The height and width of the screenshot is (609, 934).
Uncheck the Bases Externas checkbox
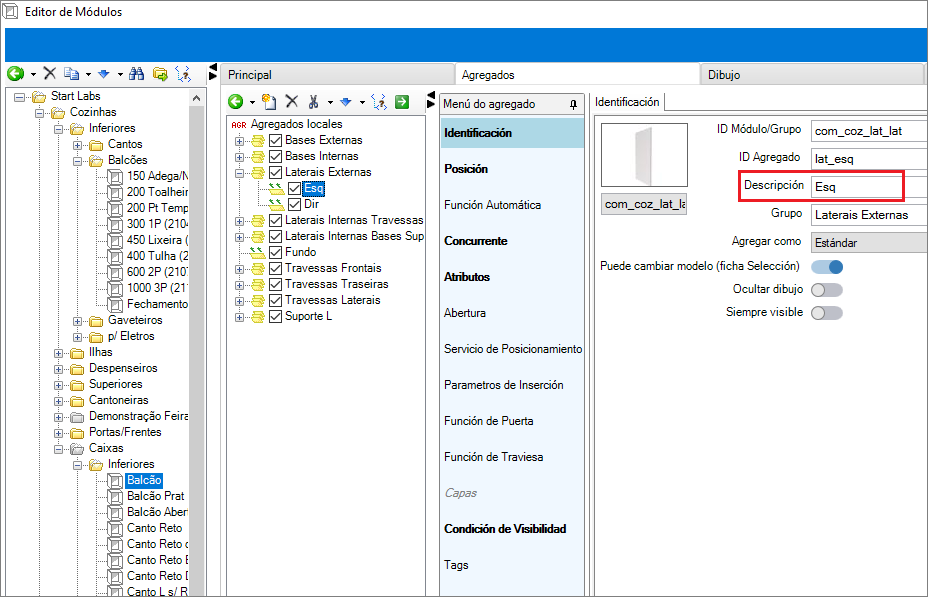[x=275, y=141]
